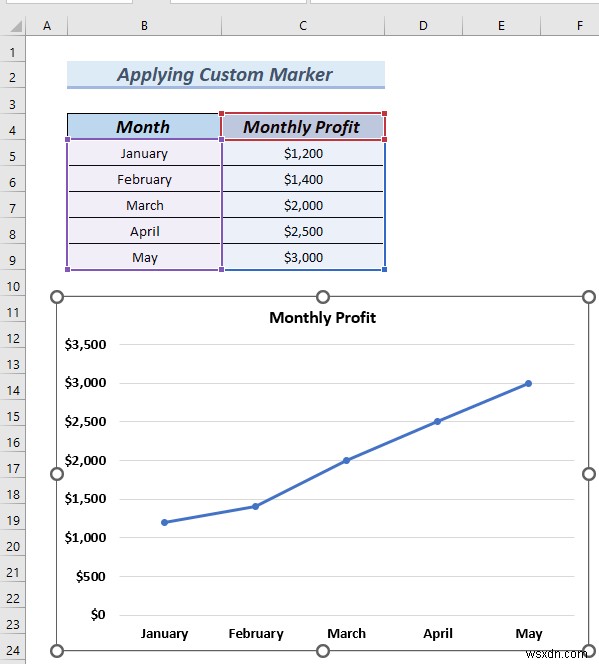This screenshot has height=664, width=599.
Task: Select the May cell in table
Action: [144, 257]
